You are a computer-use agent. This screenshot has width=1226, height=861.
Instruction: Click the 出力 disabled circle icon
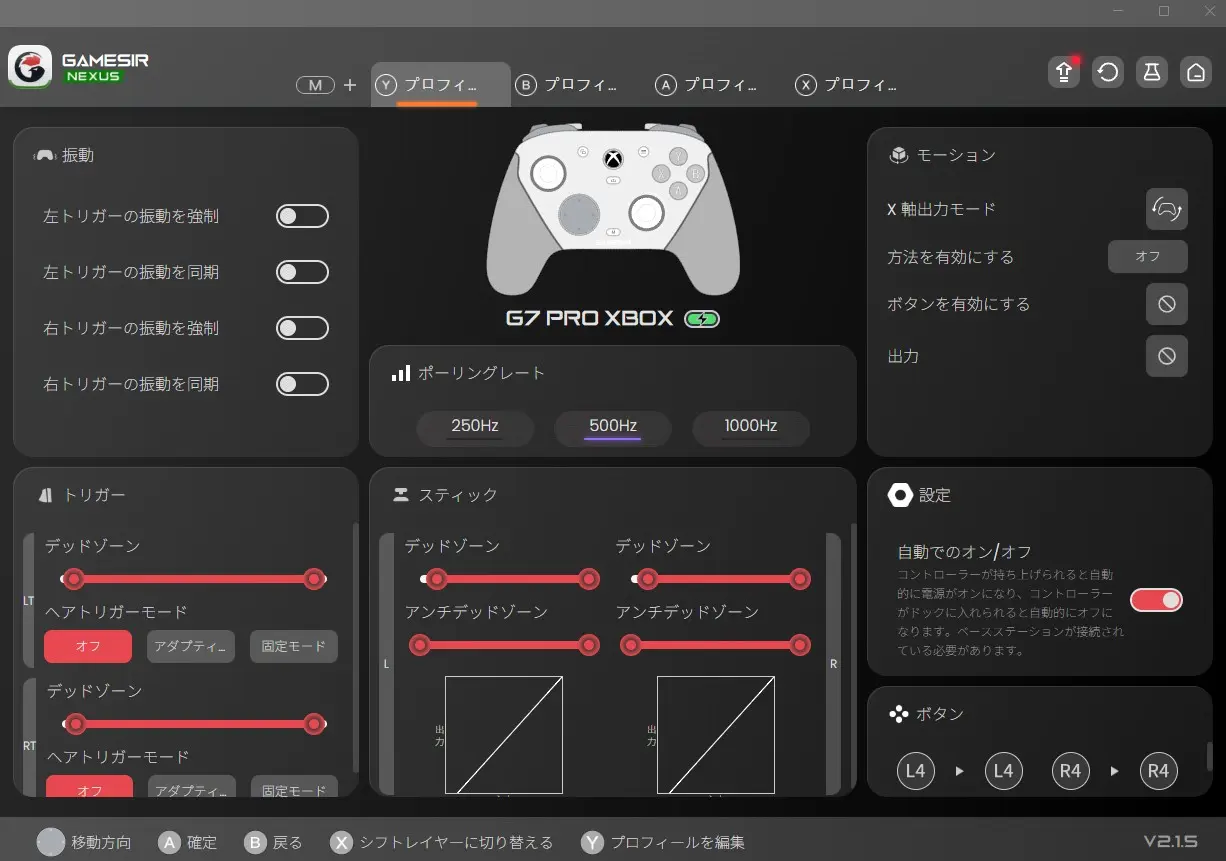(1166, 356)
